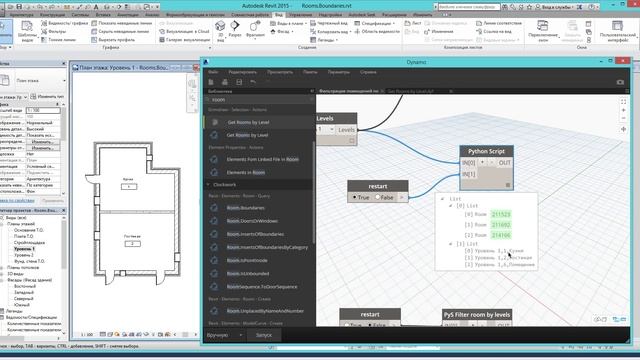The image size is (640, 360).
Task: Collapse Фасады (Фасад здания) tree node
Action: click(2, 280)
